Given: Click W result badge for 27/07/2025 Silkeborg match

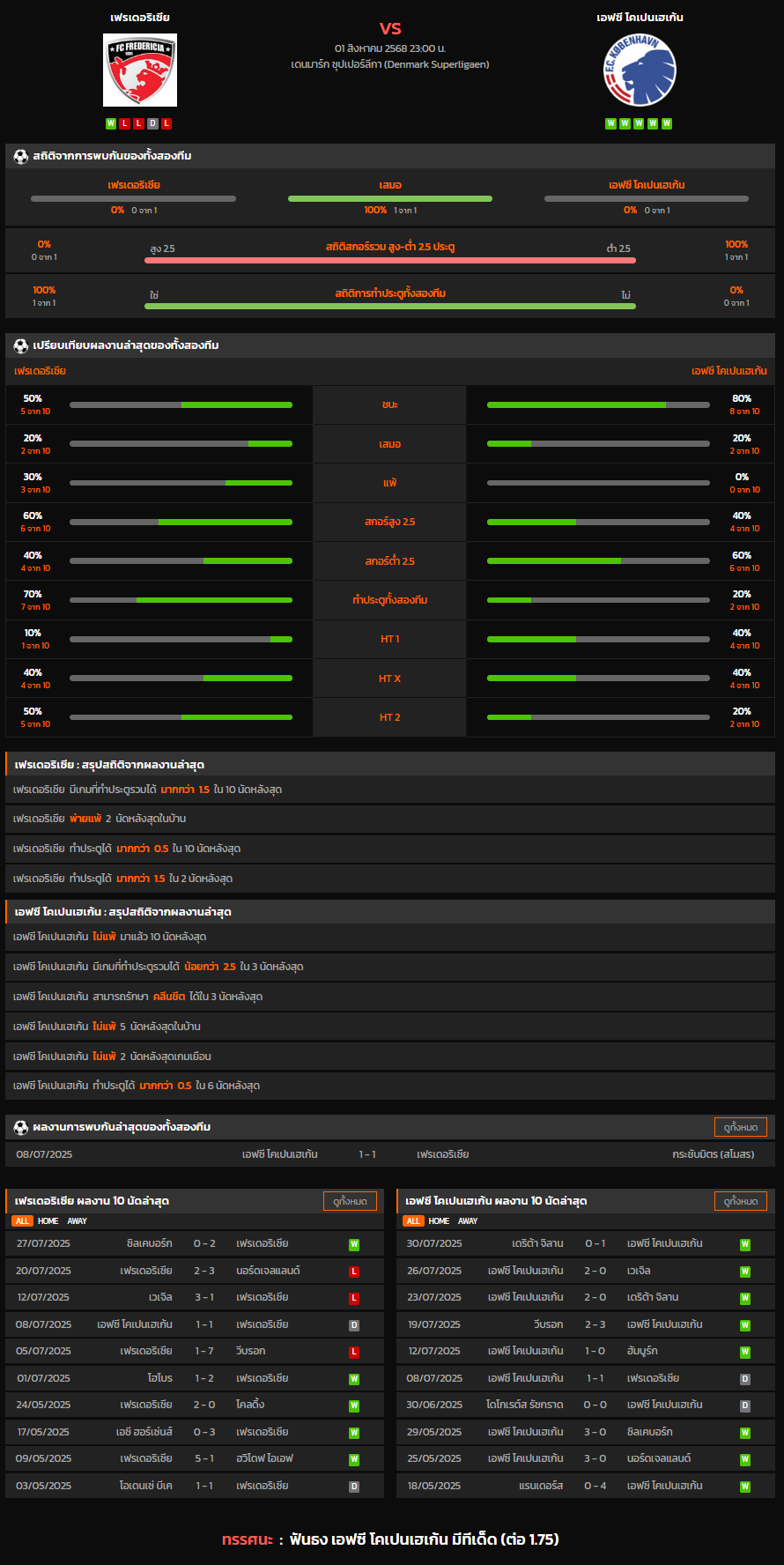Looking at the screenshot, I should point(354,1244).
